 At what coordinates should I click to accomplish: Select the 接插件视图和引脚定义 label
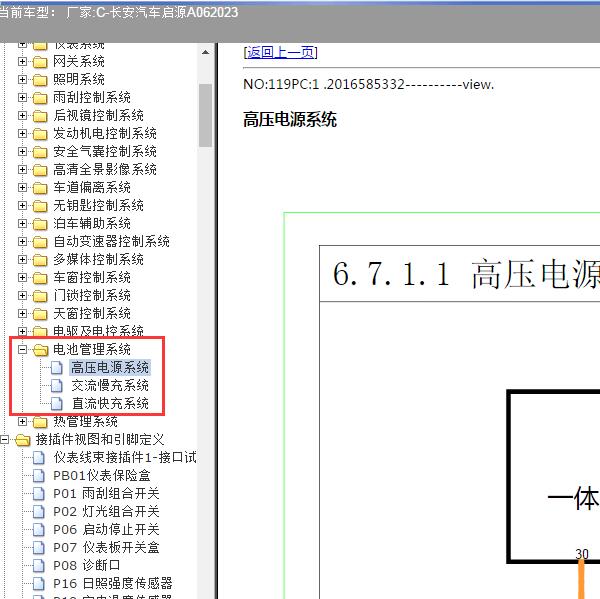tap(100, 439)
